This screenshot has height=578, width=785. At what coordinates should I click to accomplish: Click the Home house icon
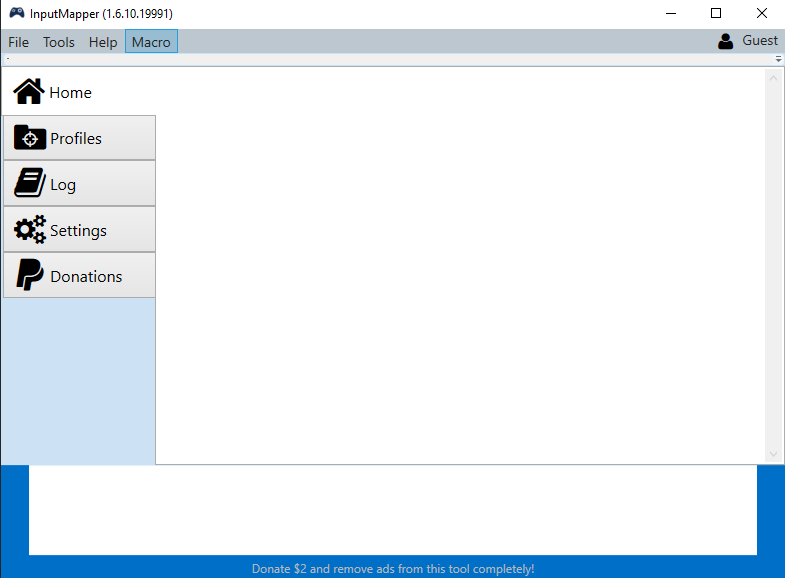pos(29,92)
